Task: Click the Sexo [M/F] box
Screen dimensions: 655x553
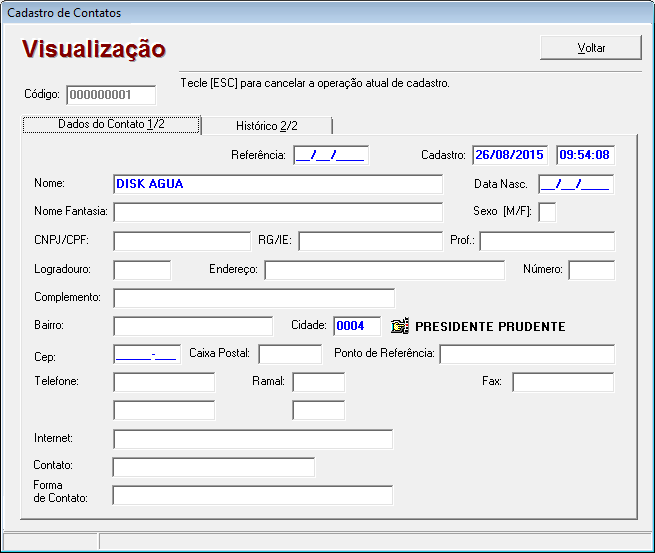Action: (547, 212)
